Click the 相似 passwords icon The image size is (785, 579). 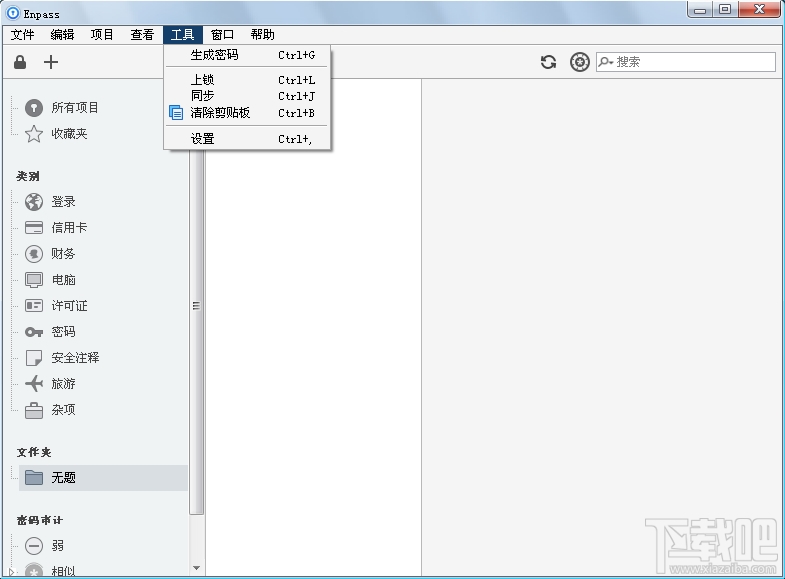34,571
